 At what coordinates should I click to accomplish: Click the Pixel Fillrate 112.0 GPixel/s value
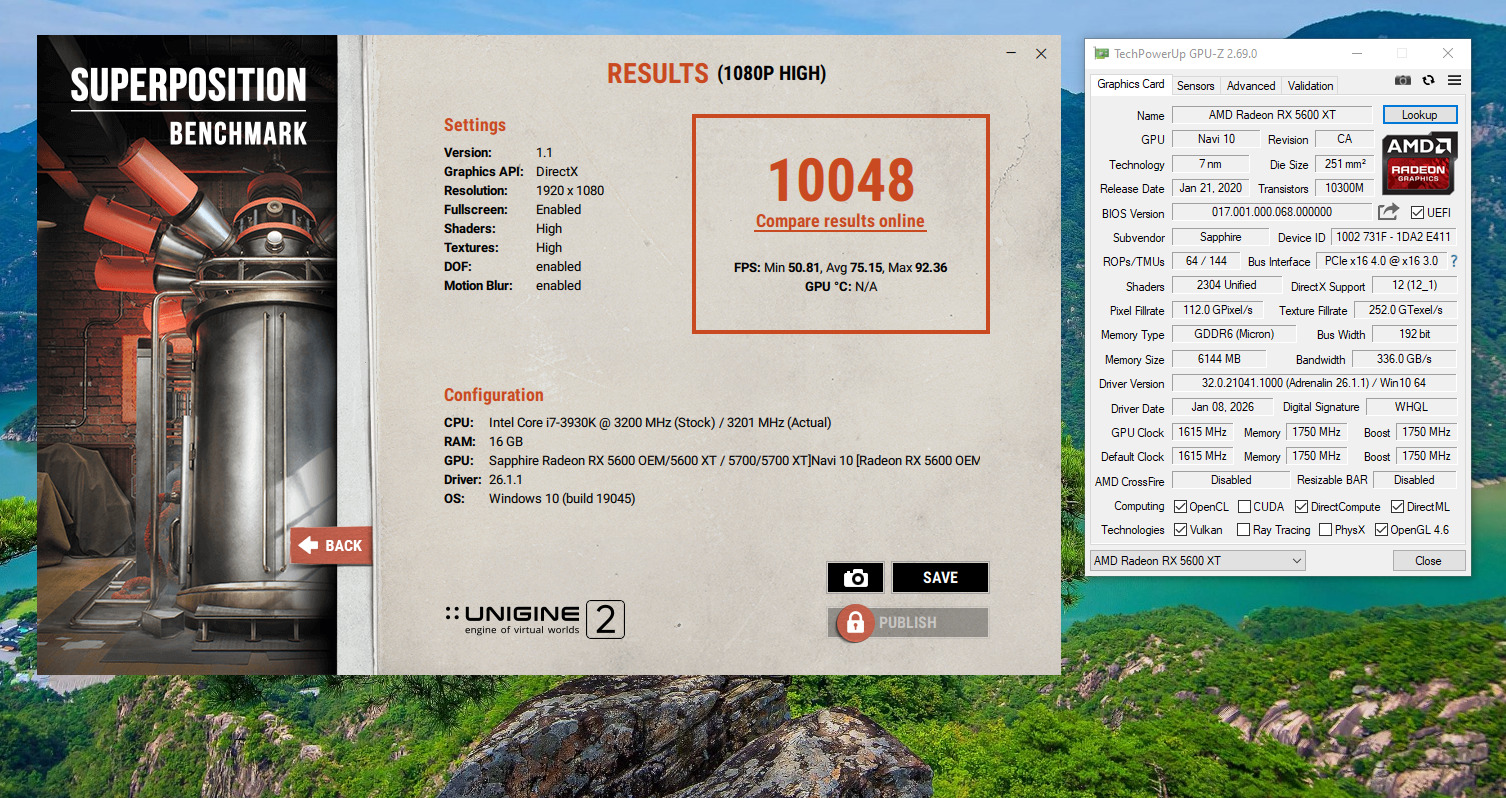point(1217,310)
